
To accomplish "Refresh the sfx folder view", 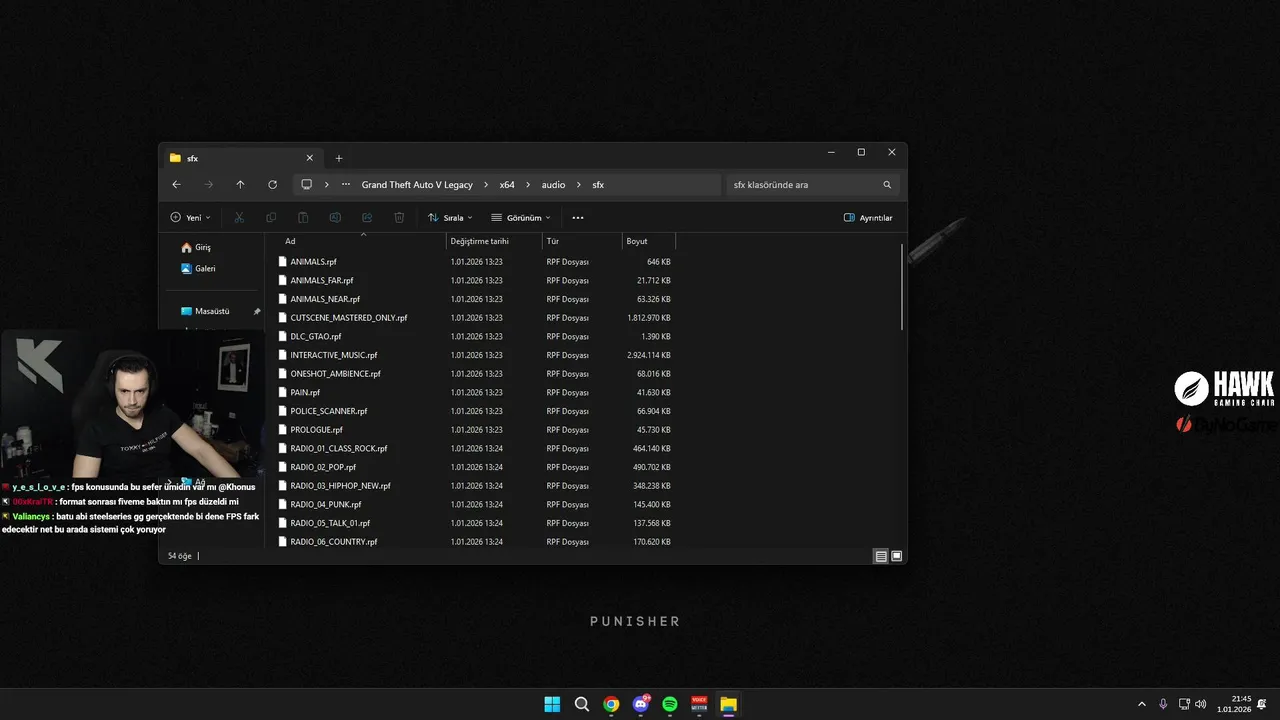I will coord(272,185).
